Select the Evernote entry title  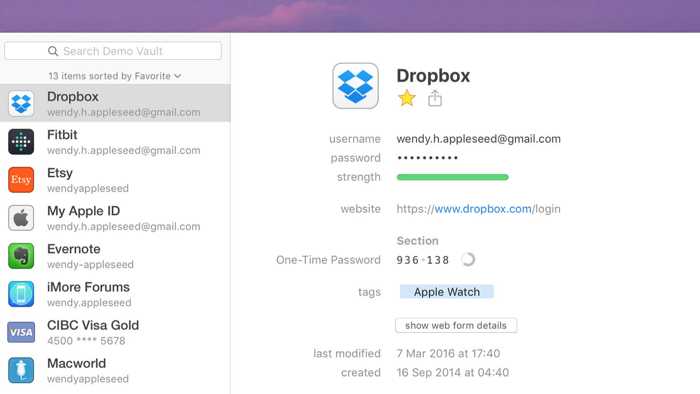point(74,249)
